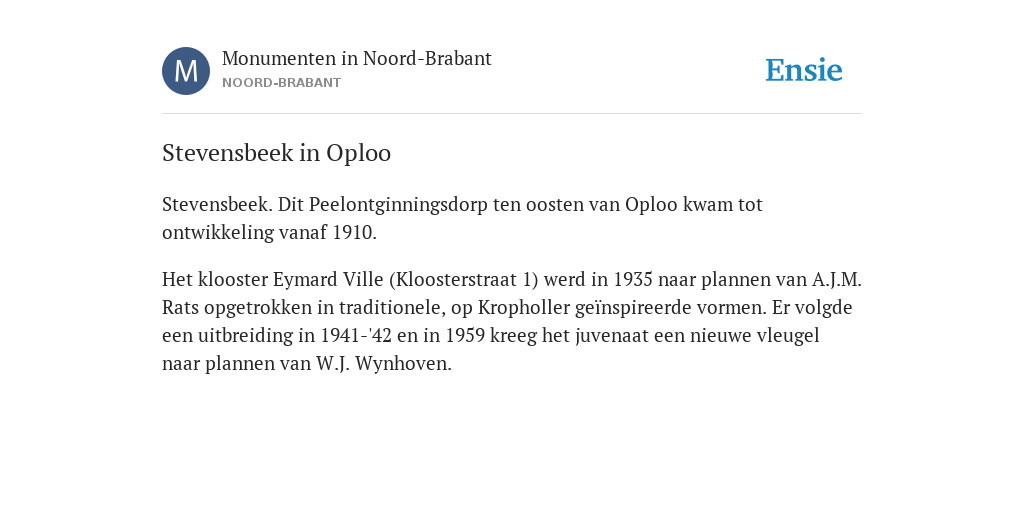Click the horizontal divider below the header
This screenshot has width=1024, height=512.
click(x=512, y=114)
